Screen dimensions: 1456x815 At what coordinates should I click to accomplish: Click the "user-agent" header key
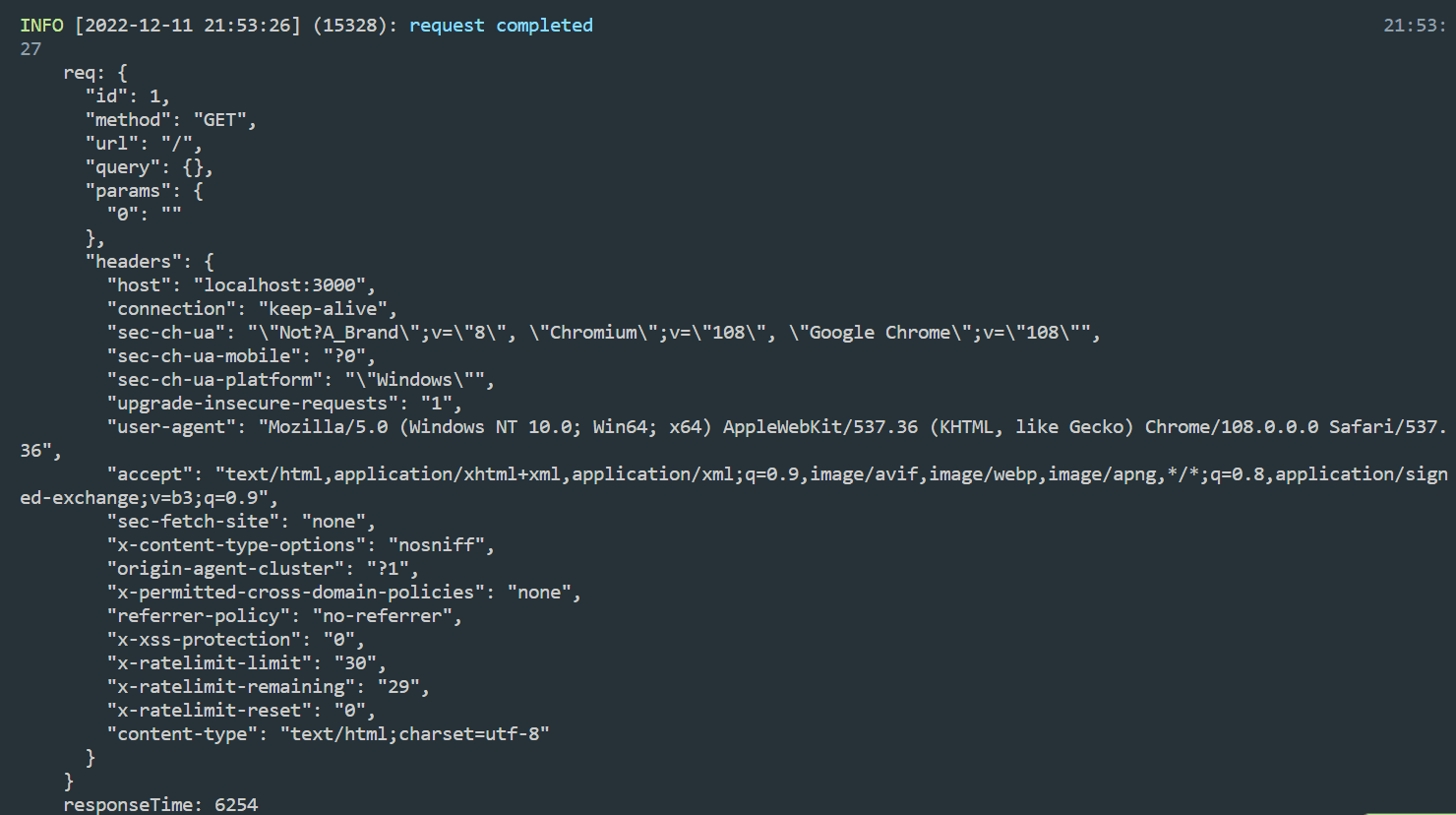(171, 427)
